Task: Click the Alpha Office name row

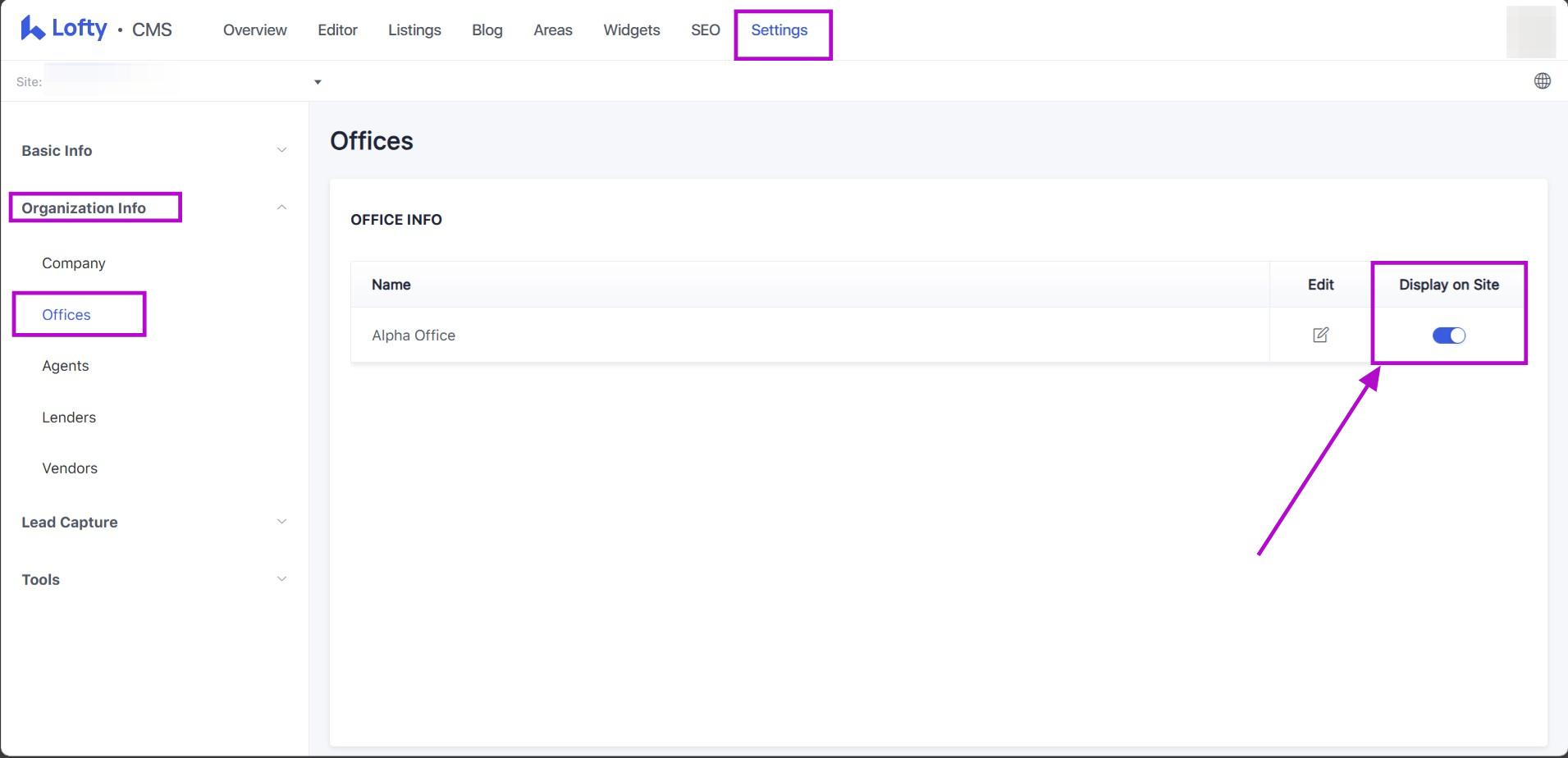Action: coord(414,336)
